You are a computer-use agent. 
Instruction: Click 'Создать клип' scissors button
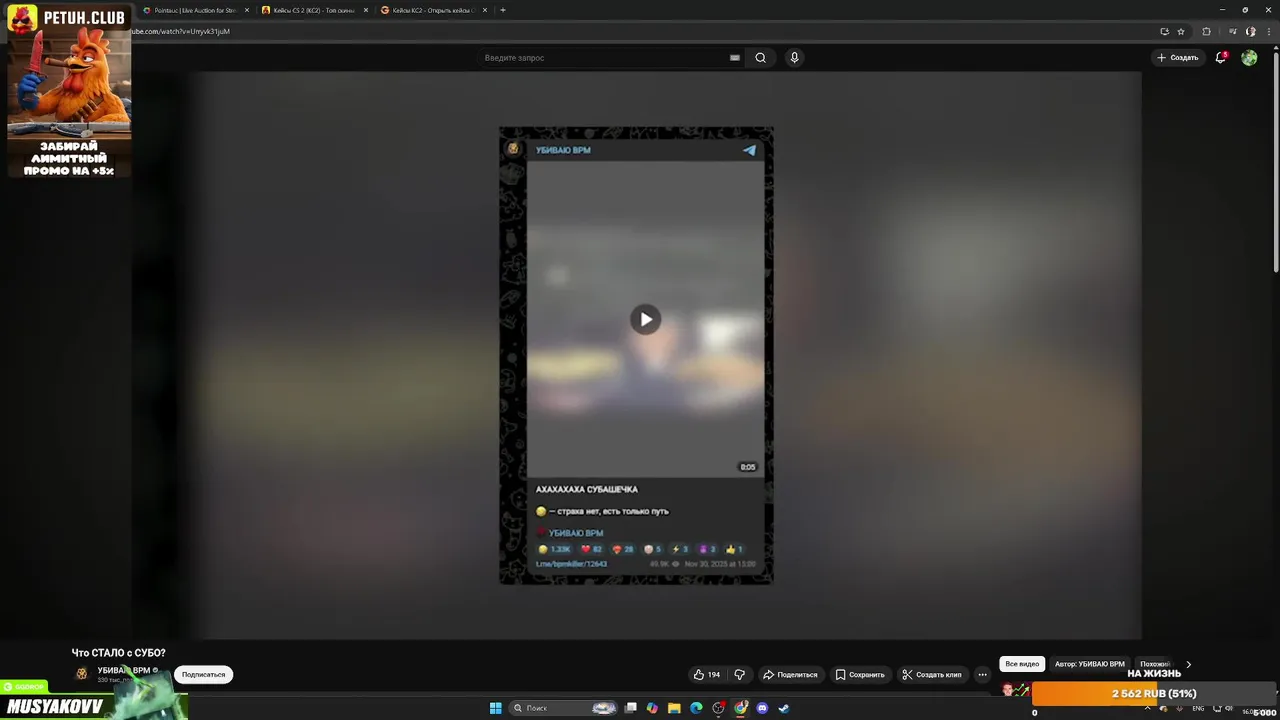tap(932, 674)
